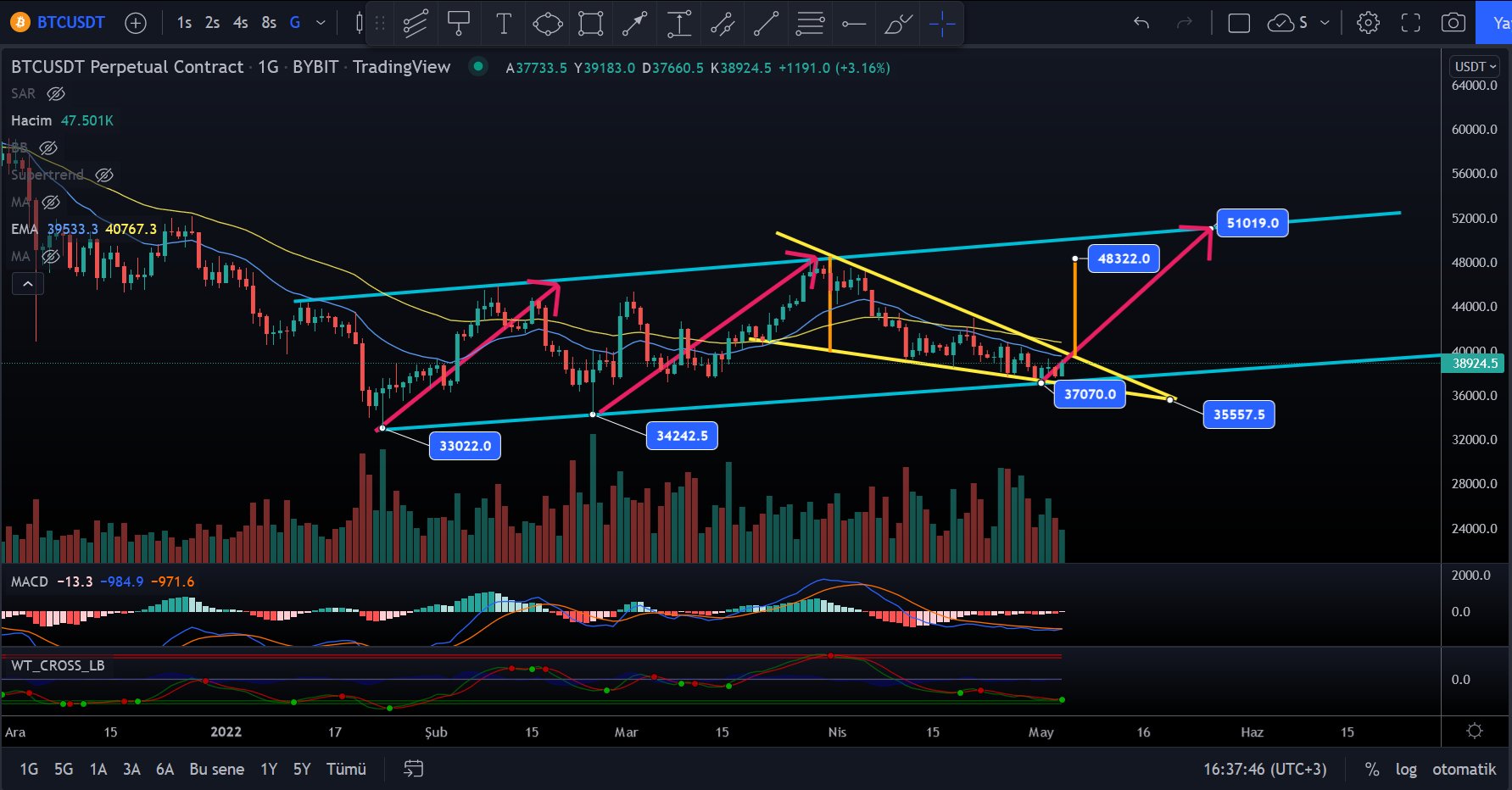Open the USDT currency dropdown
The height and width of the screenshot is (790, 1512).
click(1476, 66)
